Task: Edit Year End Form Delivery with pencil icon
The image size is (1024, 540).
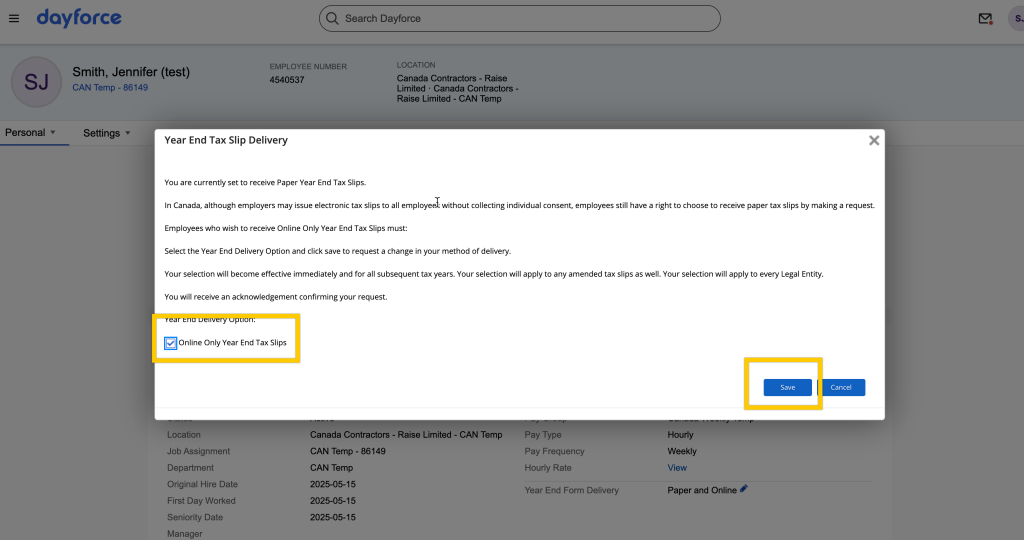Action: pos(744,489)
